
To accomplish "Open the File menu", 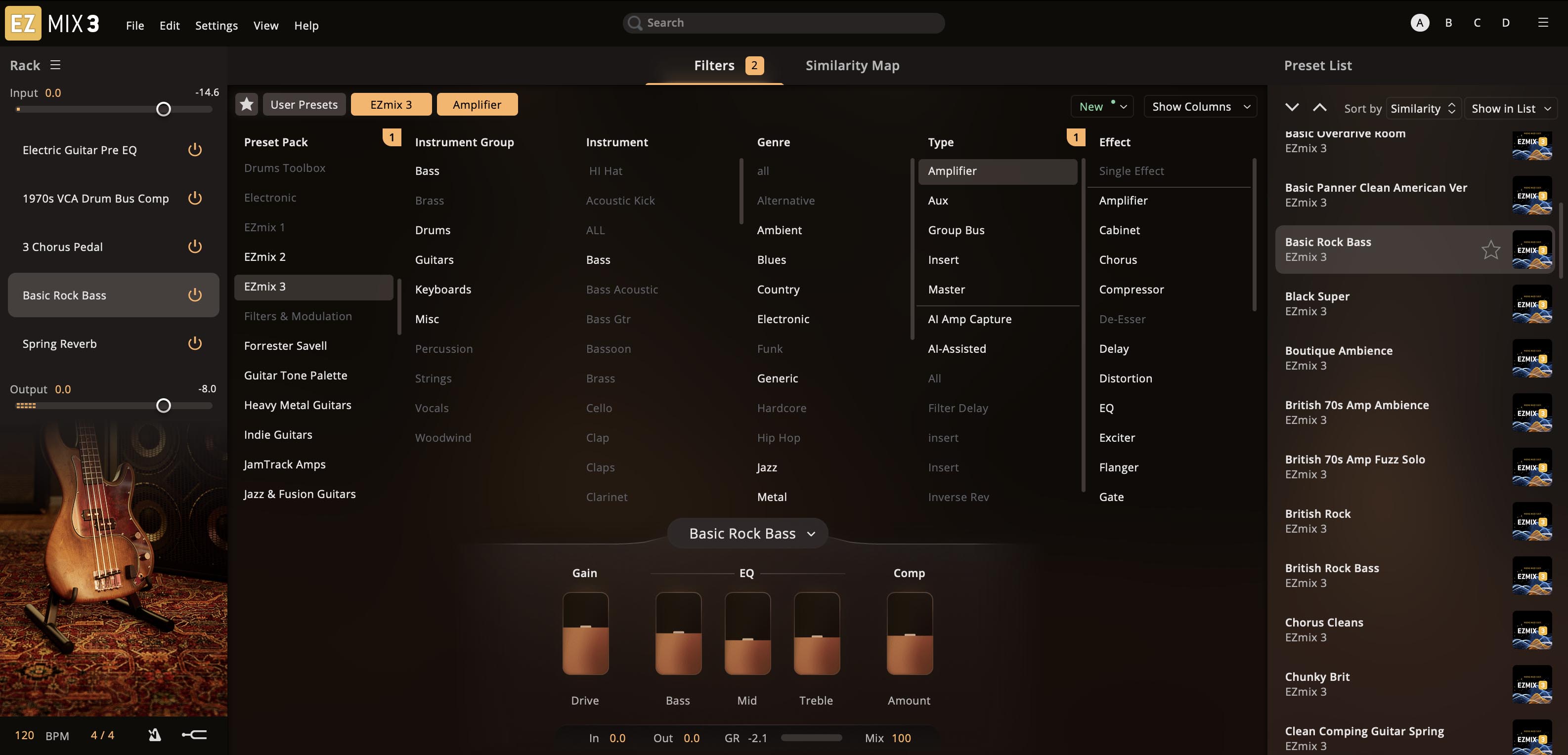I will tap(134, 26).
